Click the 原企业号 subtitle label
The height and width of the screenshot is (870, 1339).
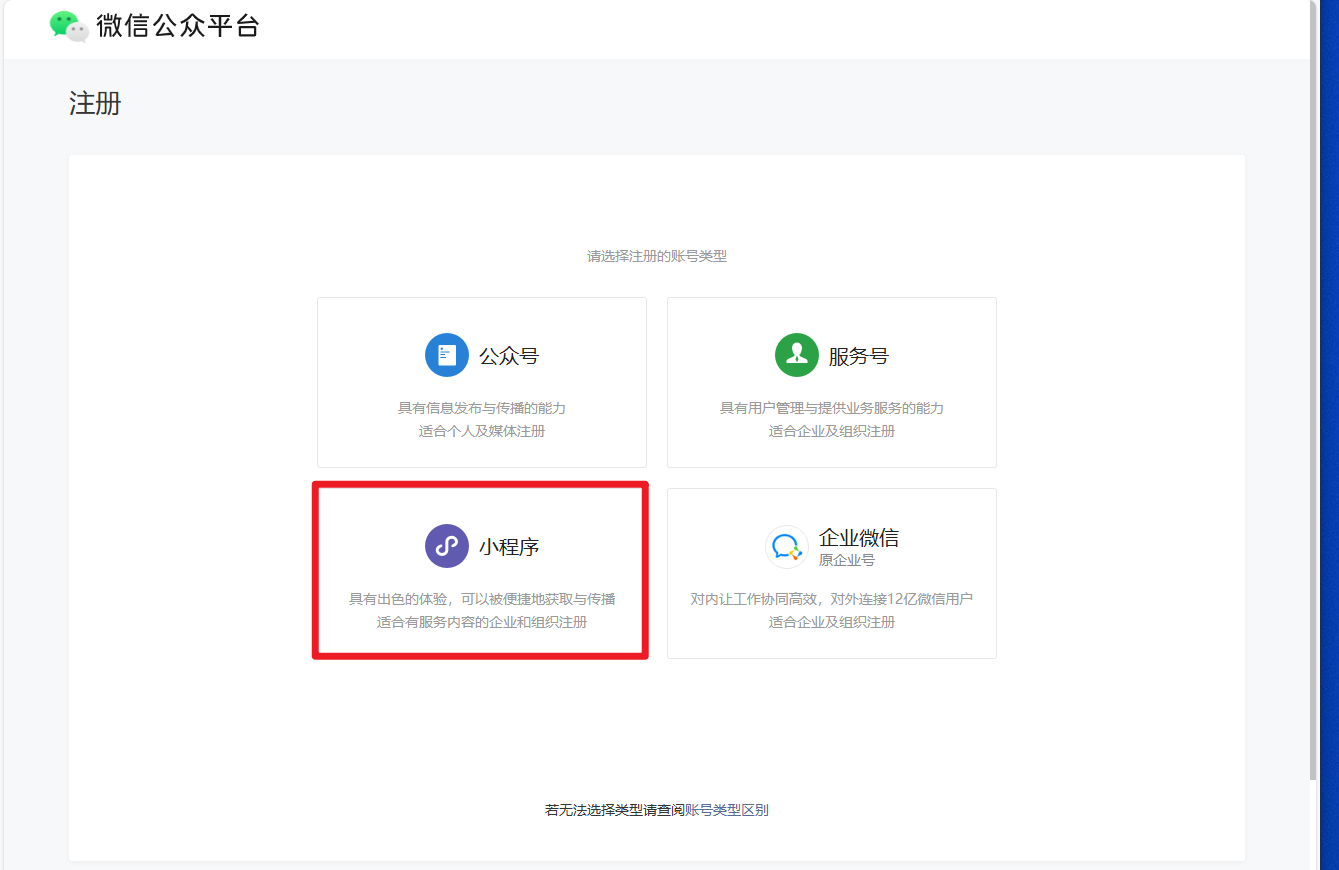pyautogui.click(x=846, y=561)
